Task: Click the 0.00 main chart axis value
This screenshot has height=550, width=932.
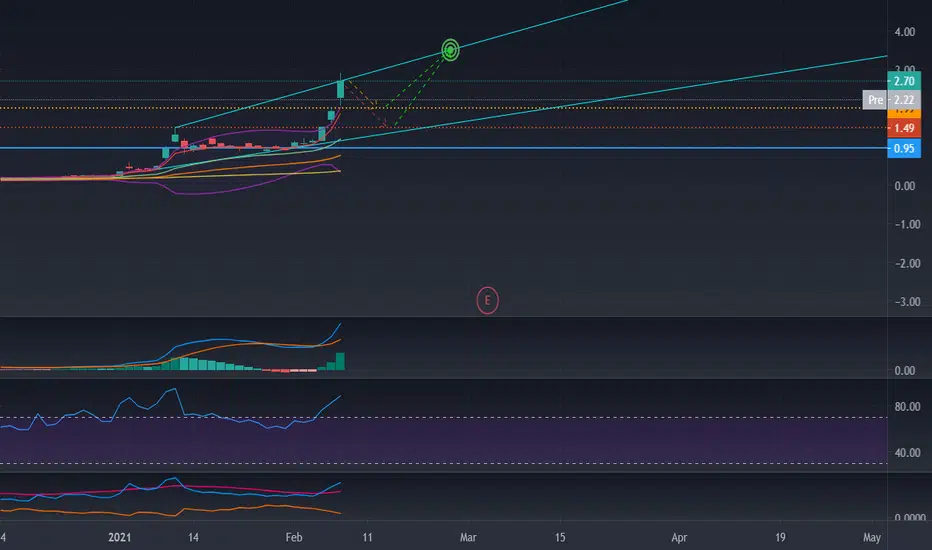Action: [905, 186]
